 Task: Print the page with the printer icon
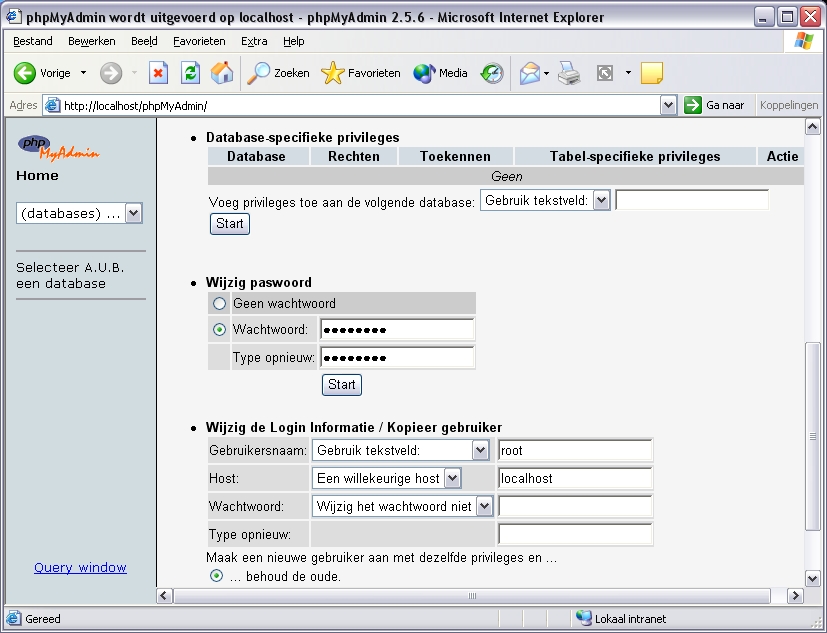[x=569, y=73]
